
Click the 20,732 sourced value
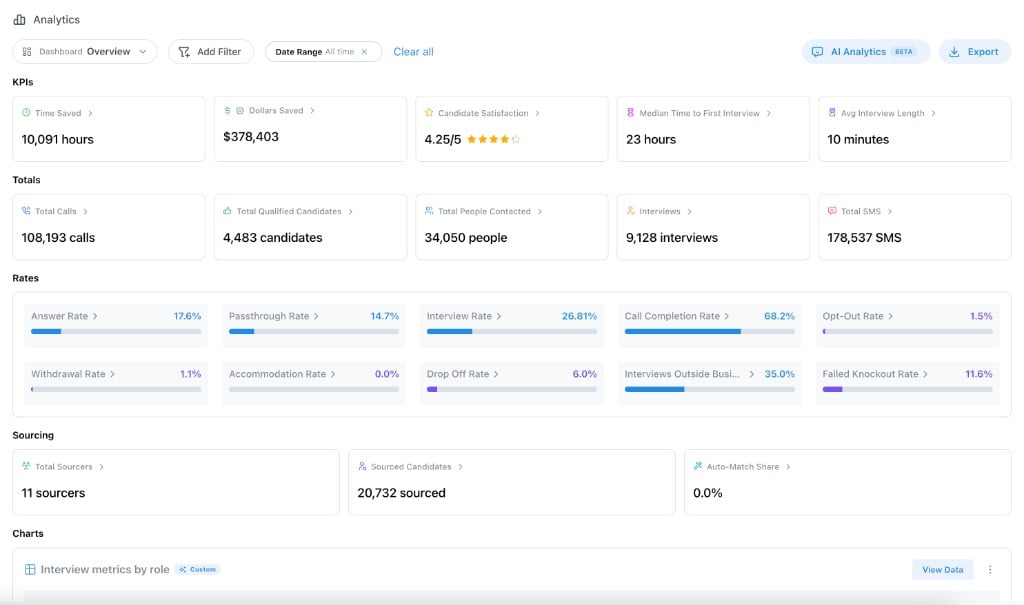(x=401, y=493)
